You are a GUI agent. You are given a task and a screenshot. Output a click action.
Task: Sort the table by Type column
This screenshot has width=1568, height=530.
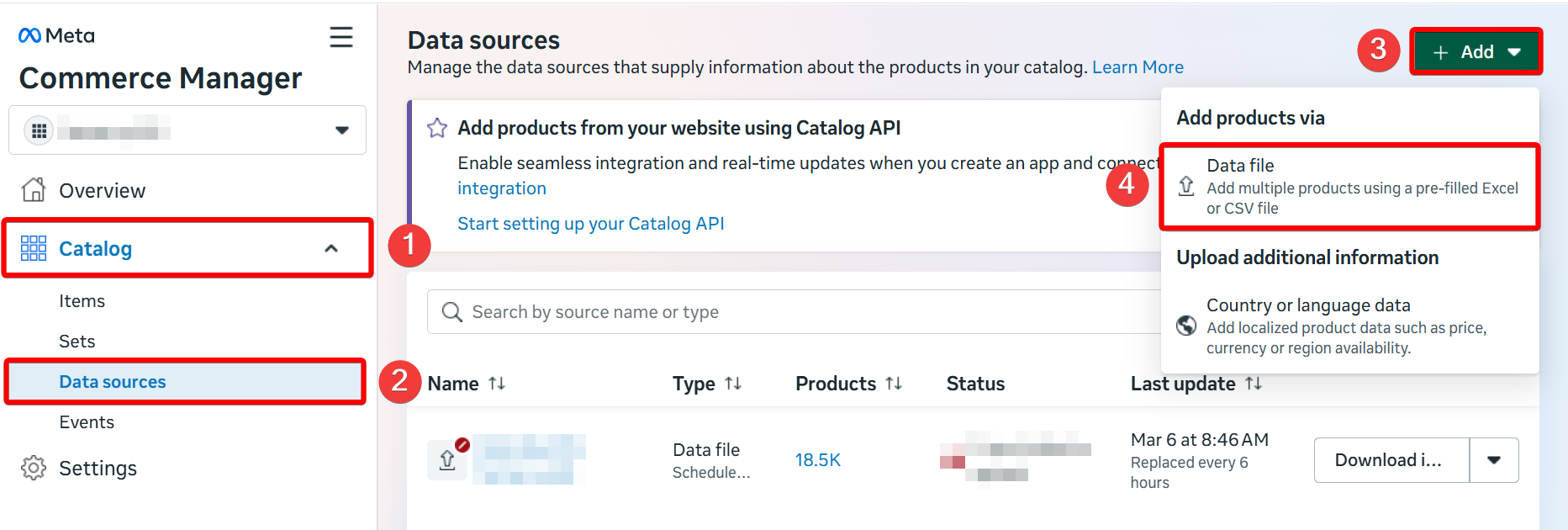[x=733, y=384]
